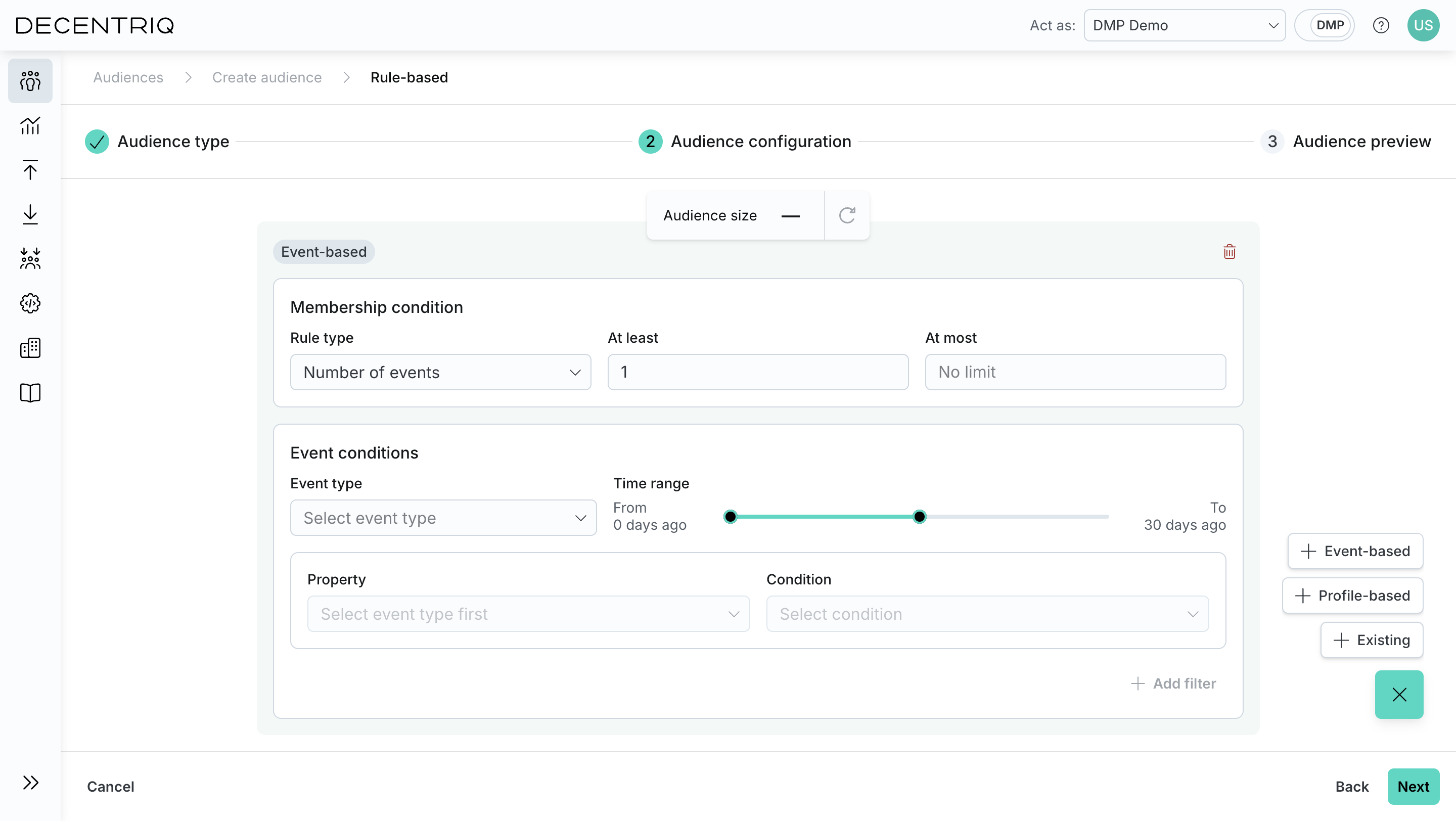Screen dimensions: 1456x821
Task: Click the DECENTRIQ logo
Action: [x=95, y=25]
